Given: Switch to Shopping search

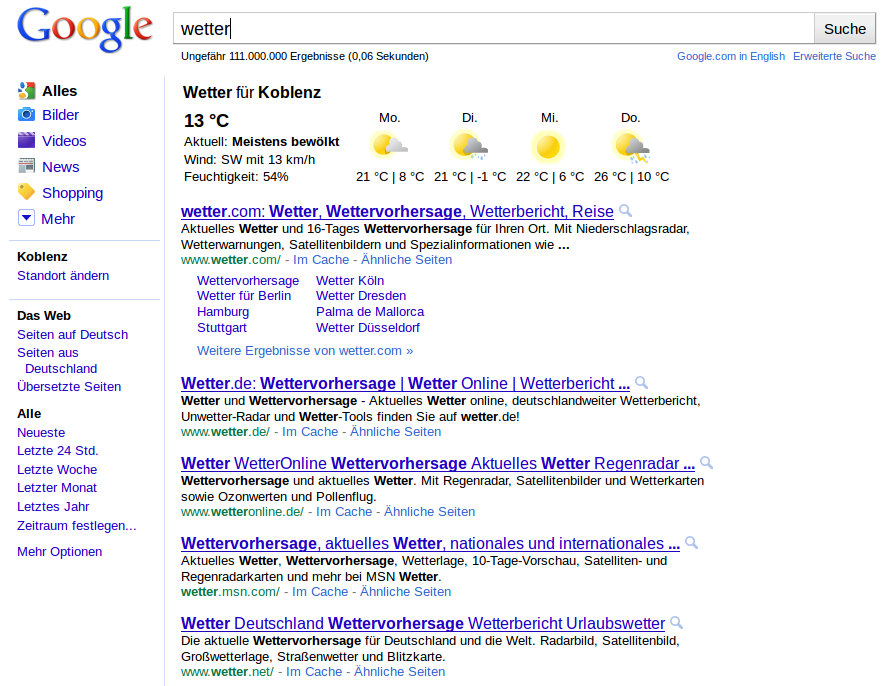Looking at the screenshot, I should (x=72, y=193).
